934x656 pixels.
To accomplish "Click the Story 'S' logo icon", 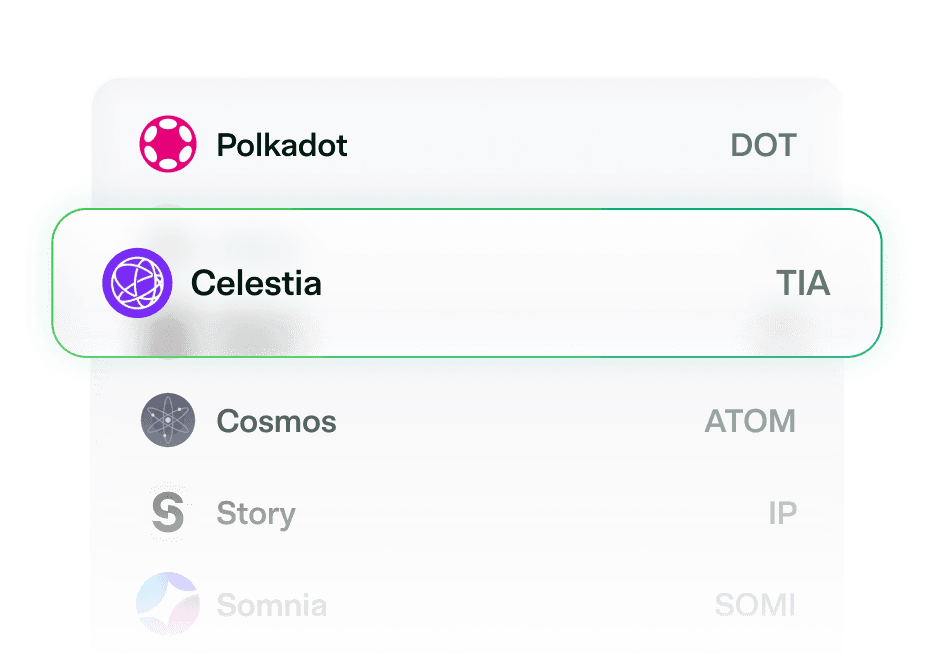I will [x=168, y=513].
